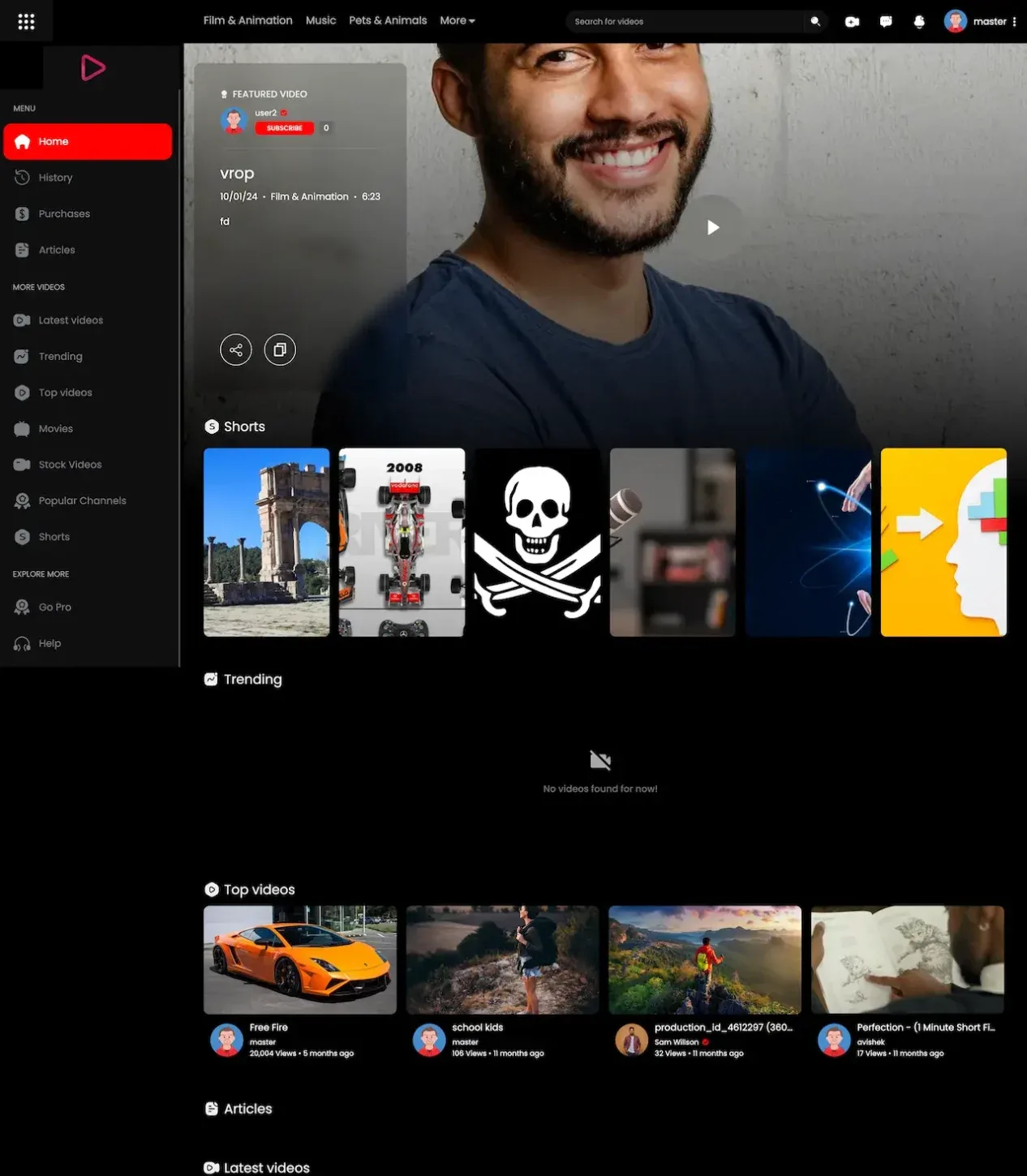Expand the More categories dropdown
The width and height of the screenshot is (1027, 1176).
tap(458, 20)
